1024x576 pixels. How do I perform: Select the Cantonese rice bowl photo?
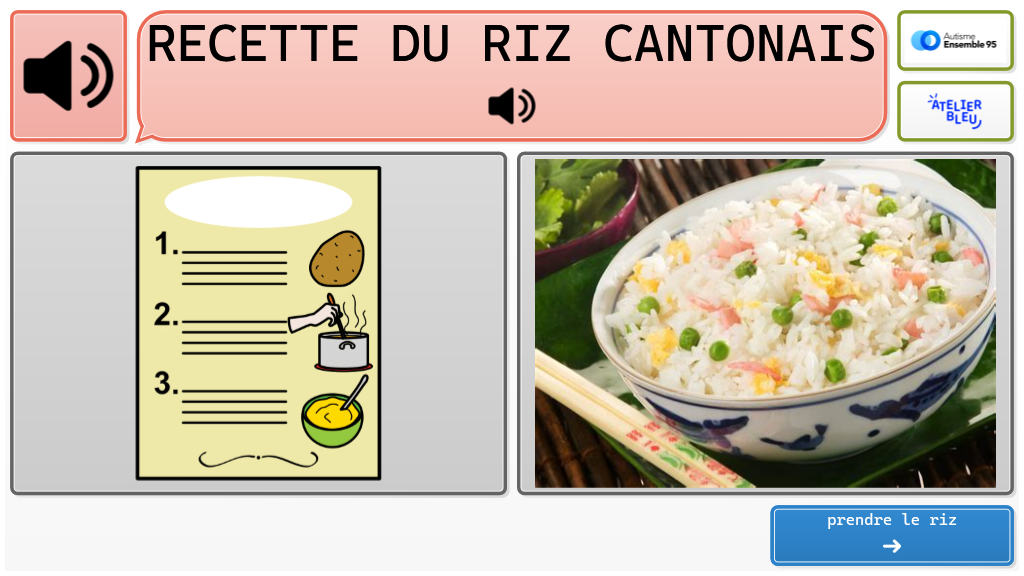coord(765,323)
